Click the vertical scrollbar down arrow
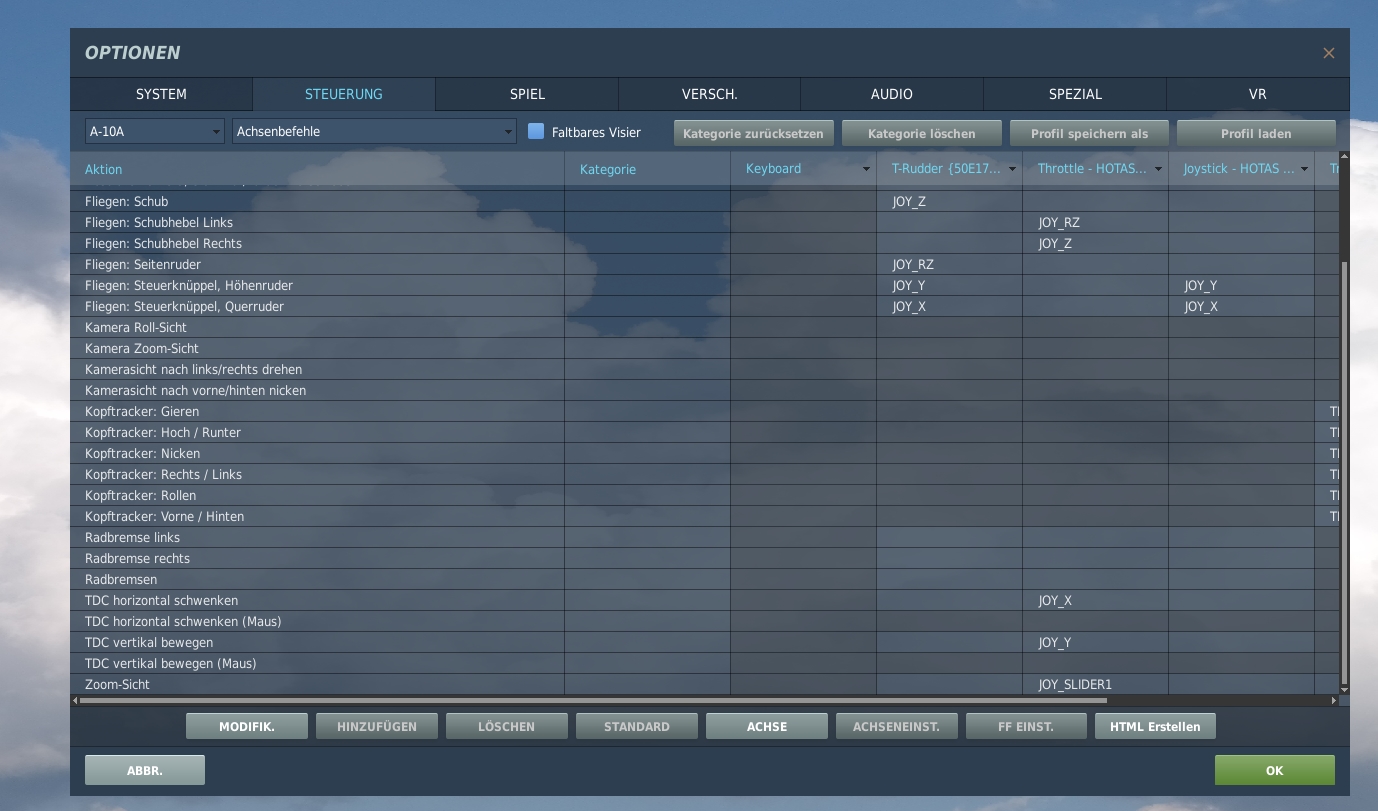Image resolution: width=1378 pixels, height=811 pixels. click(1344, 689)
